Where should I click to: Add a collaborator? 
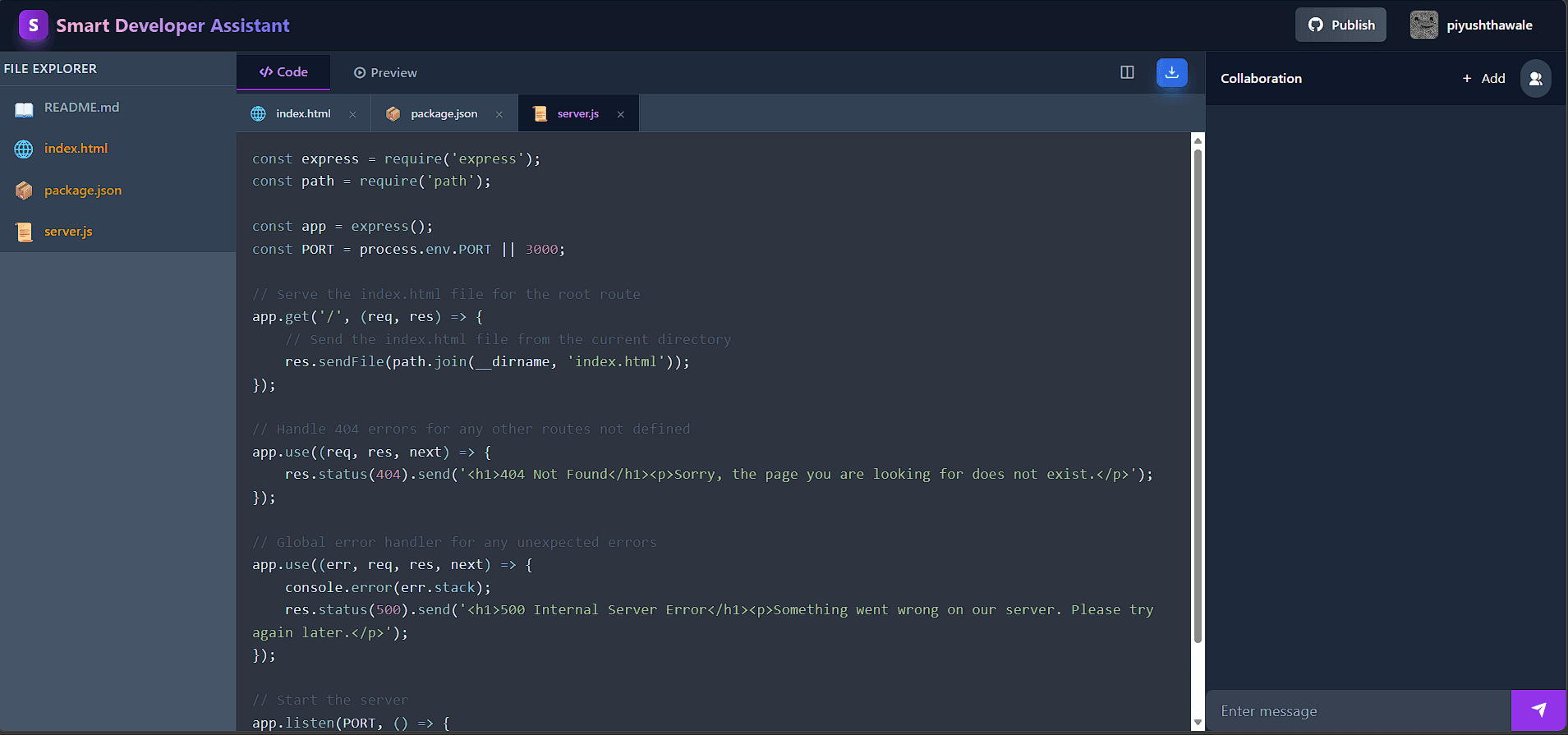[x=1483, y=79]
